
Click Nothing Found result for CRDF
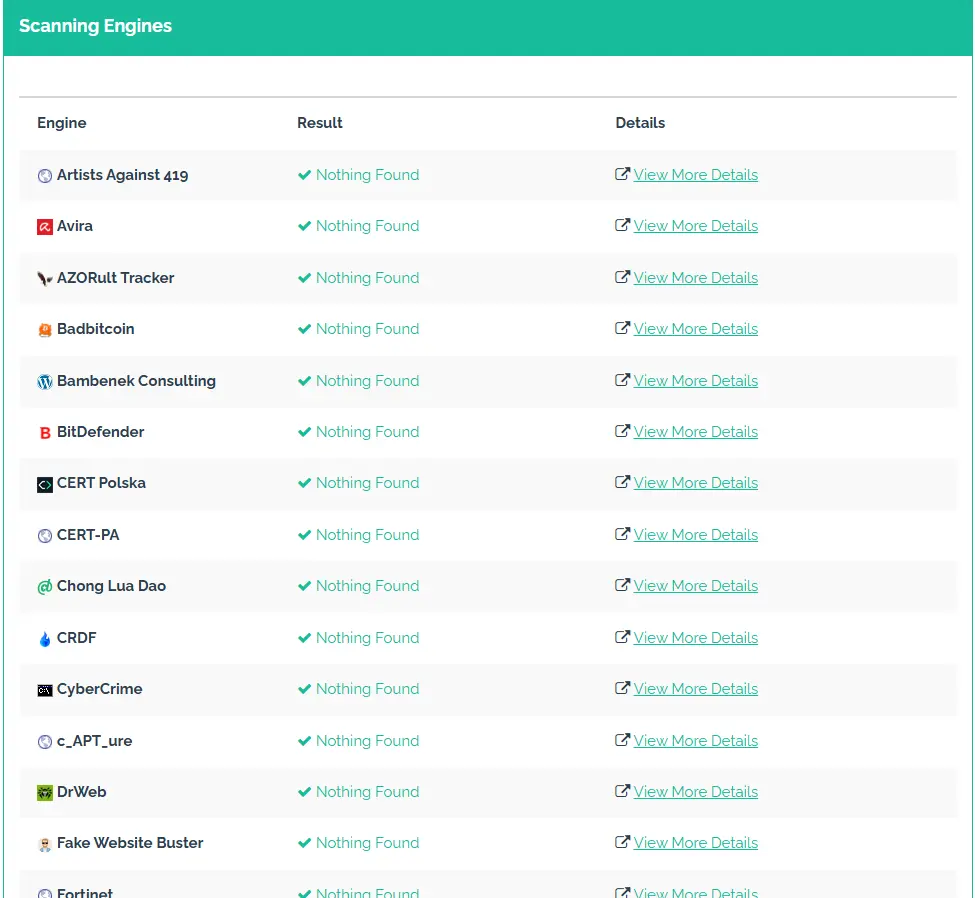(367, 638)
